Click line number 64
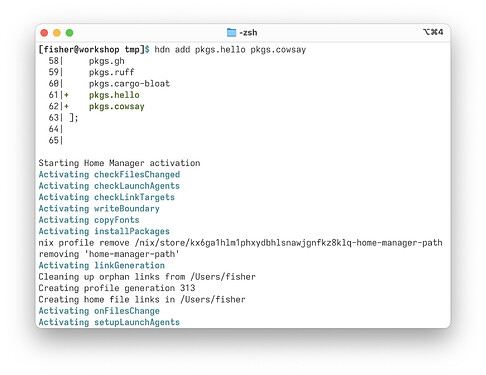Viewport: 486px width, 375px height. [x=54, y=129]
